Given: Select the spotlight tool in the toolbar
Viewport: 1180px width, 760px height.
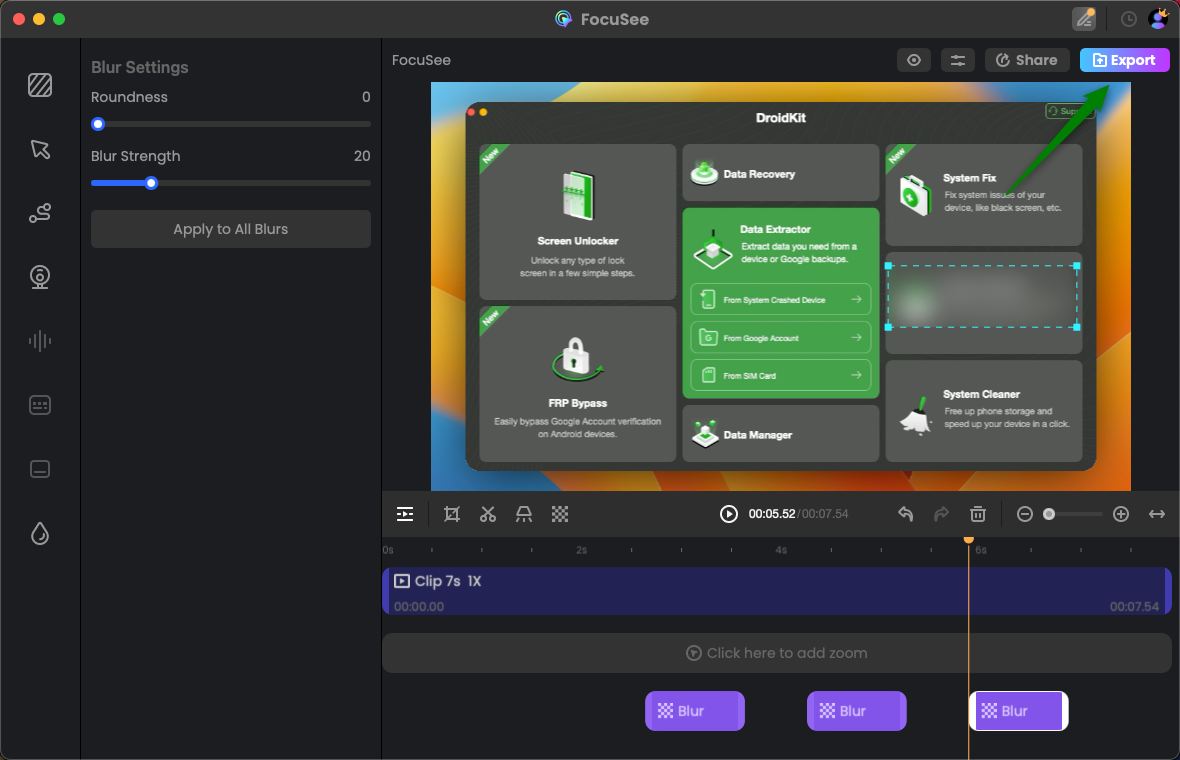Looking at the screenshot, I should click(x=524, y=514).
